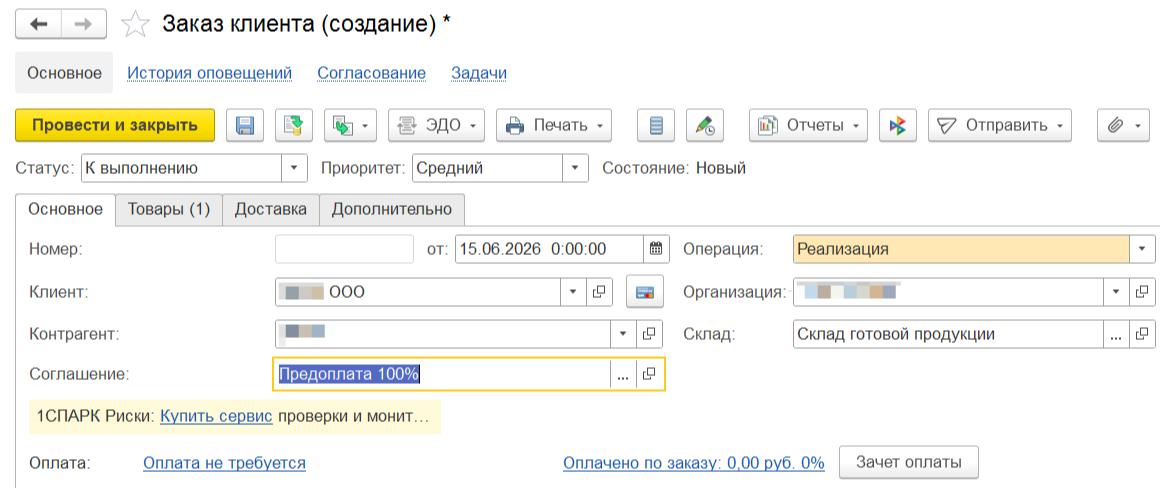Click the Склад готовой продукции field
The width and height of the screenshot is (1160, 488).
[x=948, y=334]
